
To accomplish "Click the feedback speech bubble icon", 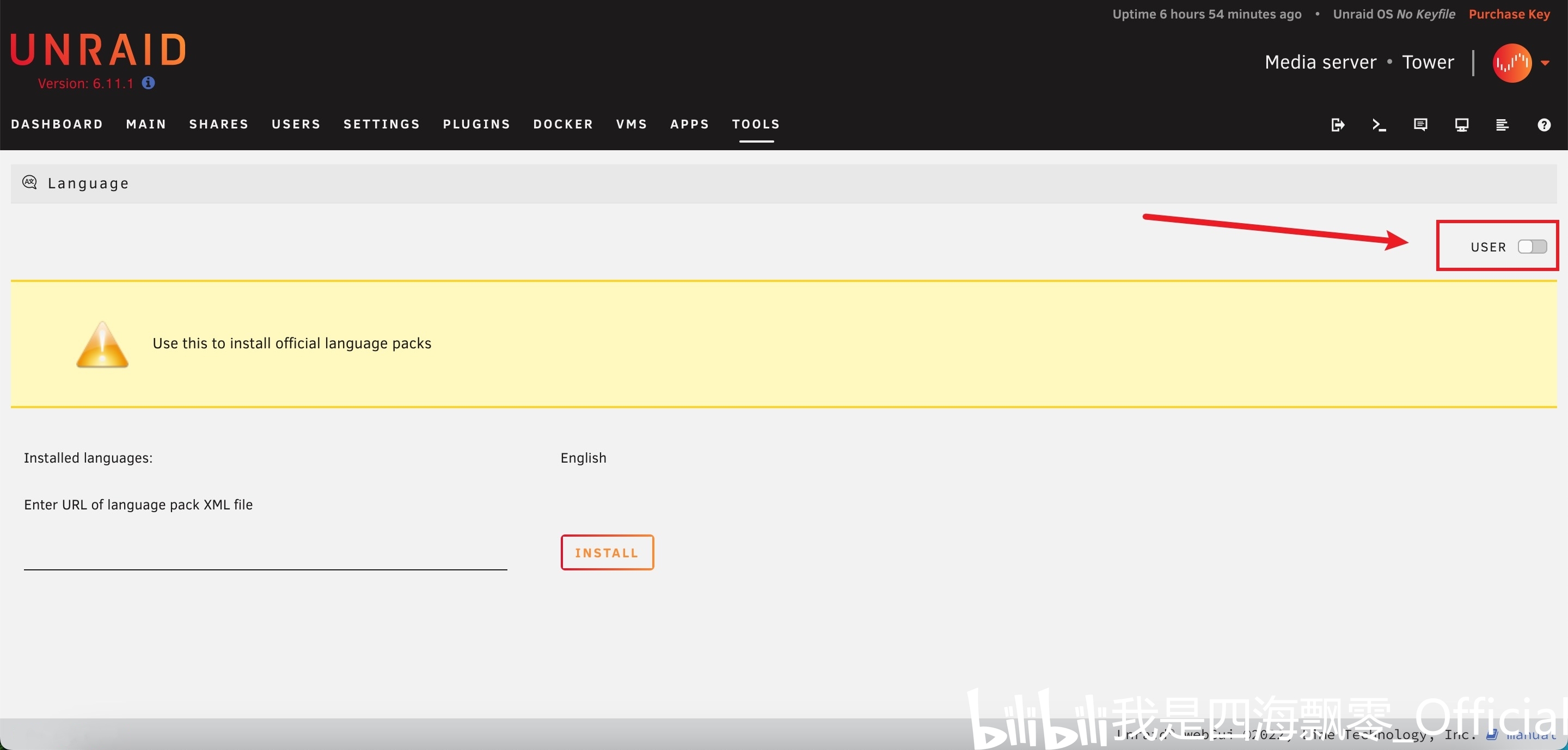I will [1420, 125].
